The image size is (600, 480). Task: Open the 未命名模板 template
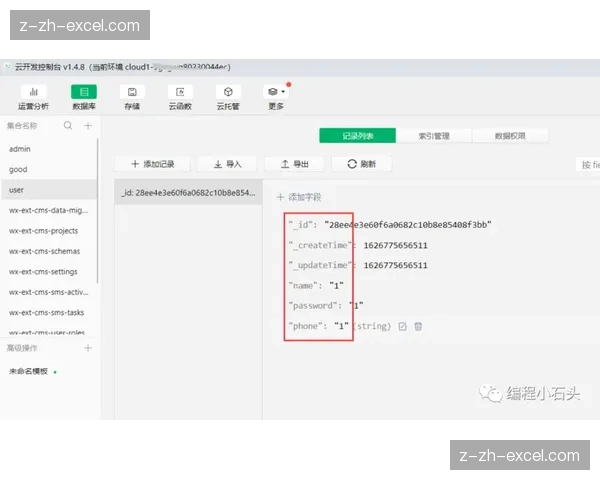pos(29,371)
